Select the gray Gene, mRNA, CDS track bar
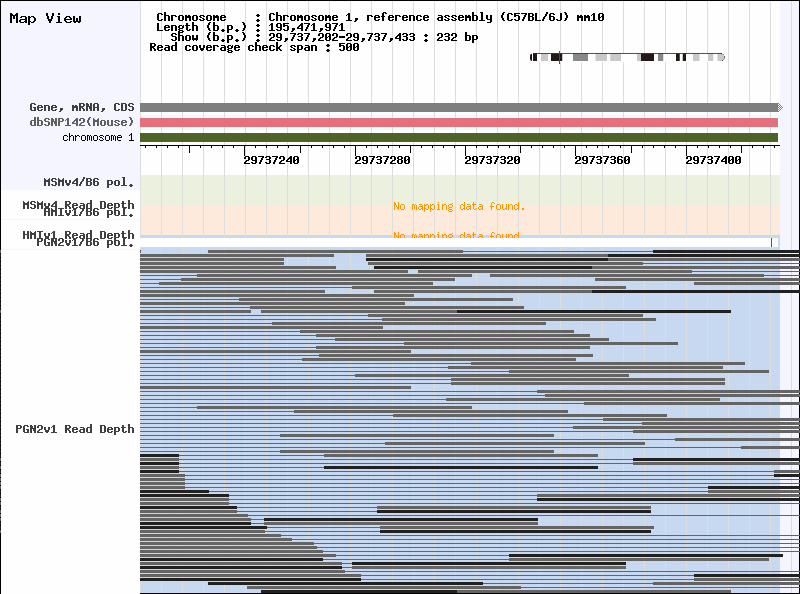The width and height of the screenshot is (800, 594). tap(459, 107)
